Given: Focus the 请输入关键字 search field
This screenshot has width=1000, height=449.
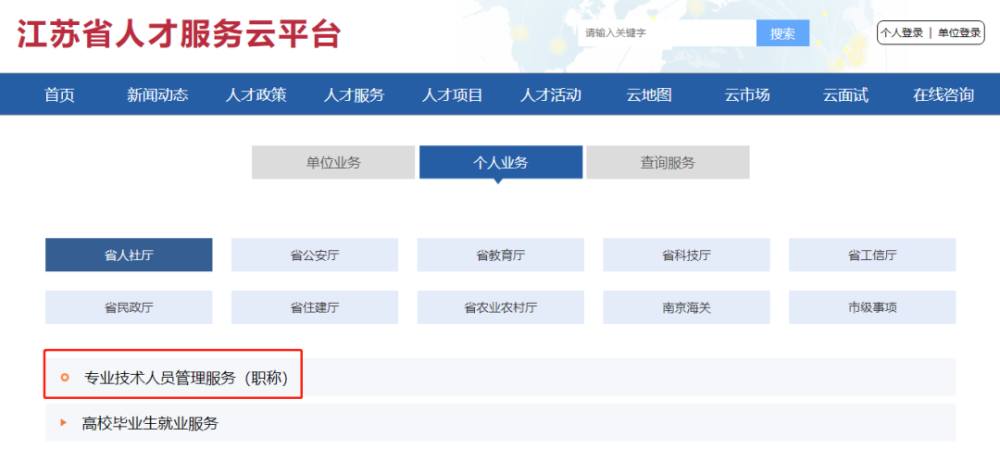Looking at the screenshot, I should click(x=667, y=33).
